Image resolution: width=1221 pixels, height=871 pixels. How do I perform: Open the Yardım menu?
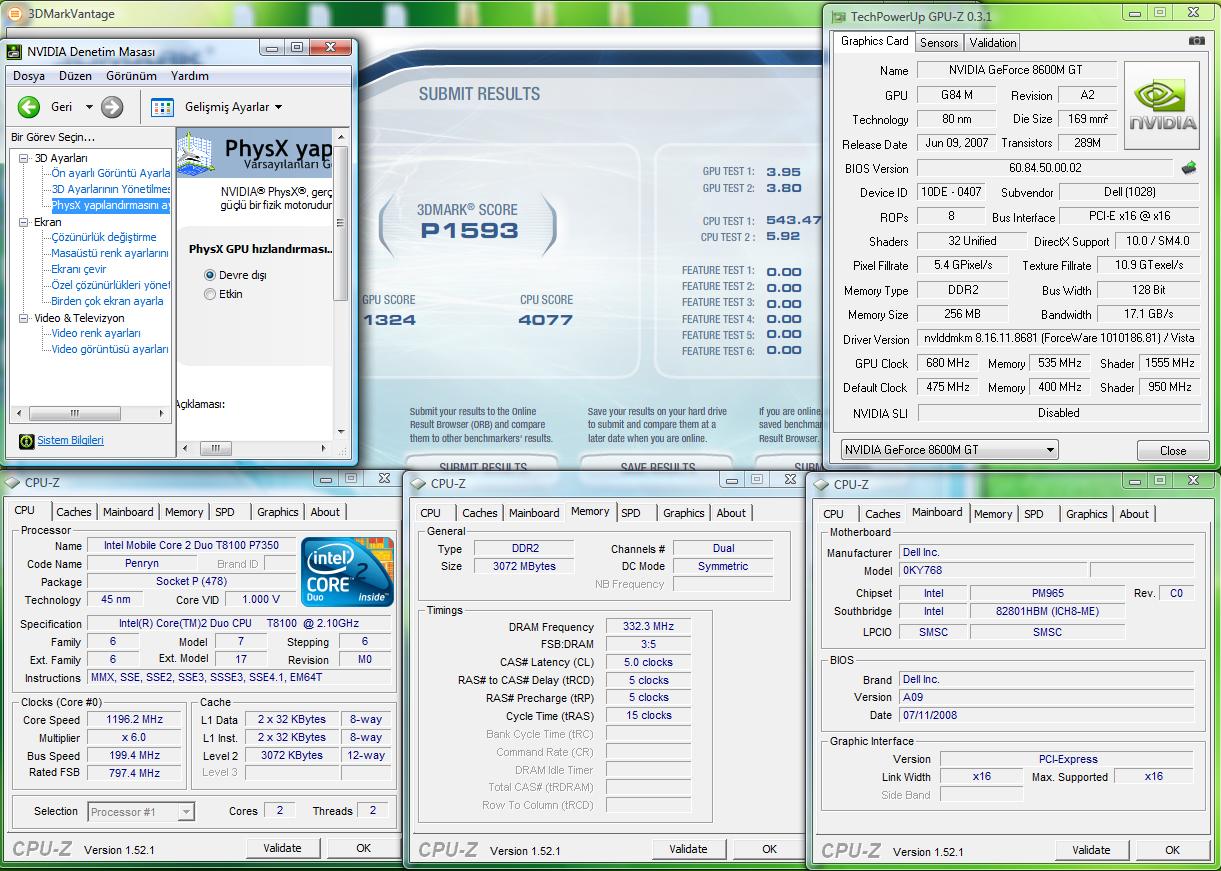(x=190, y=76)
